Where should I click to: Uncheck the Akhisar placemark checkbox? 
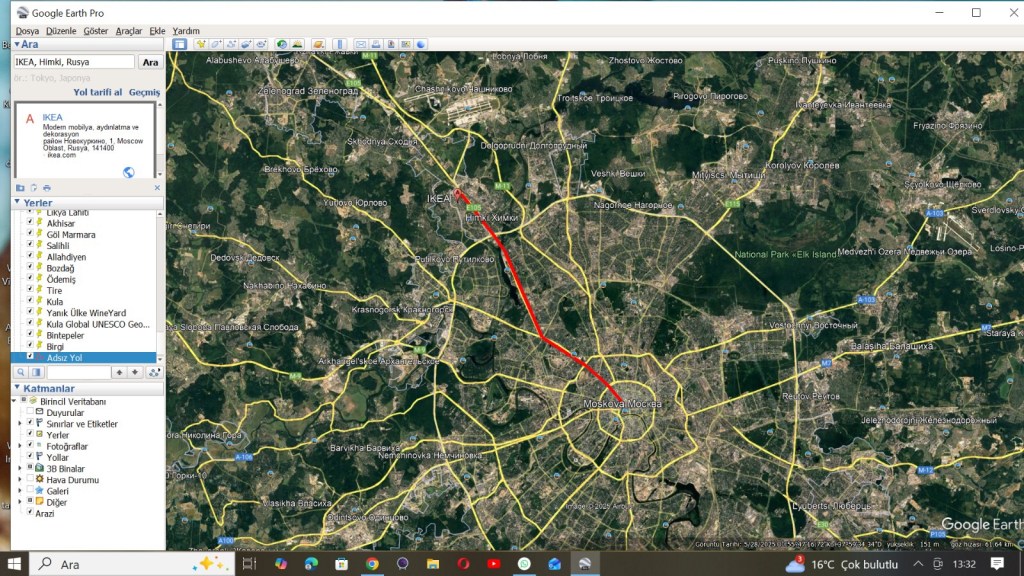[30, 224]
